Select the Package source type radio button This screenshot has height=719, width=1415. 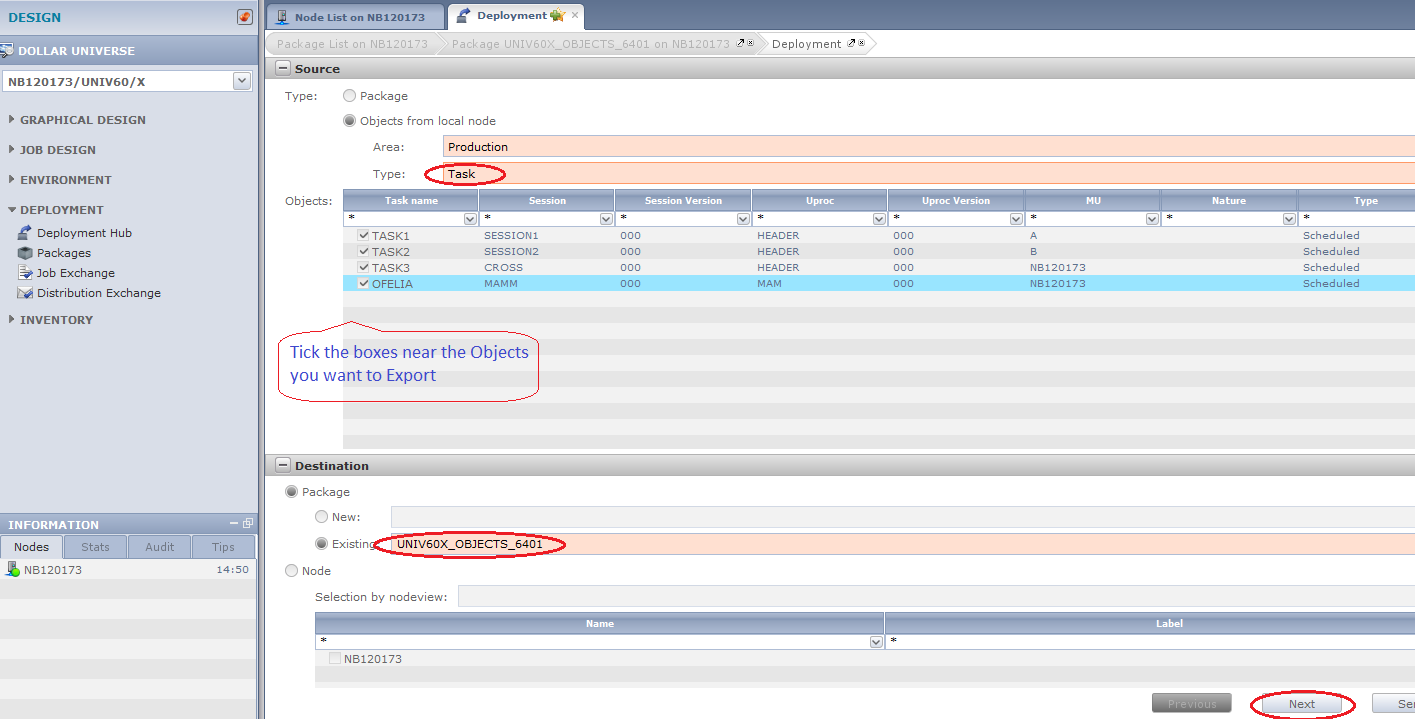click(349, 96)
